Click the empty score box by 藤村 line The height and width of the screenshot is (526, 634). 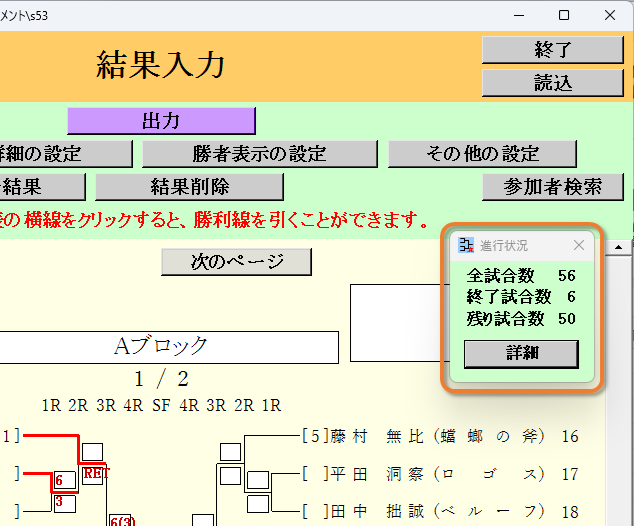[230, 452]
